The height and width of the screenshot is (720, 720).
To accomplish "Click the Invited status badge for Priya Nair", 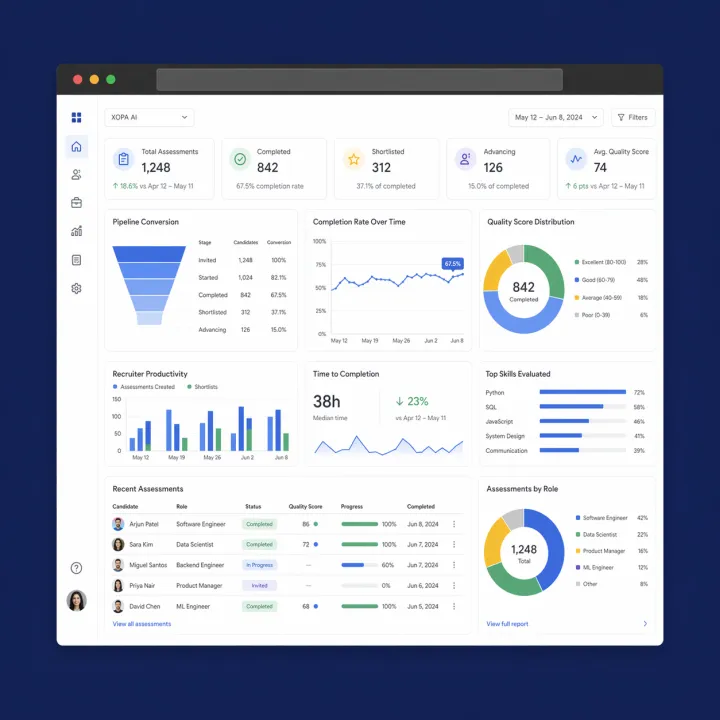I will click(259, 585).
